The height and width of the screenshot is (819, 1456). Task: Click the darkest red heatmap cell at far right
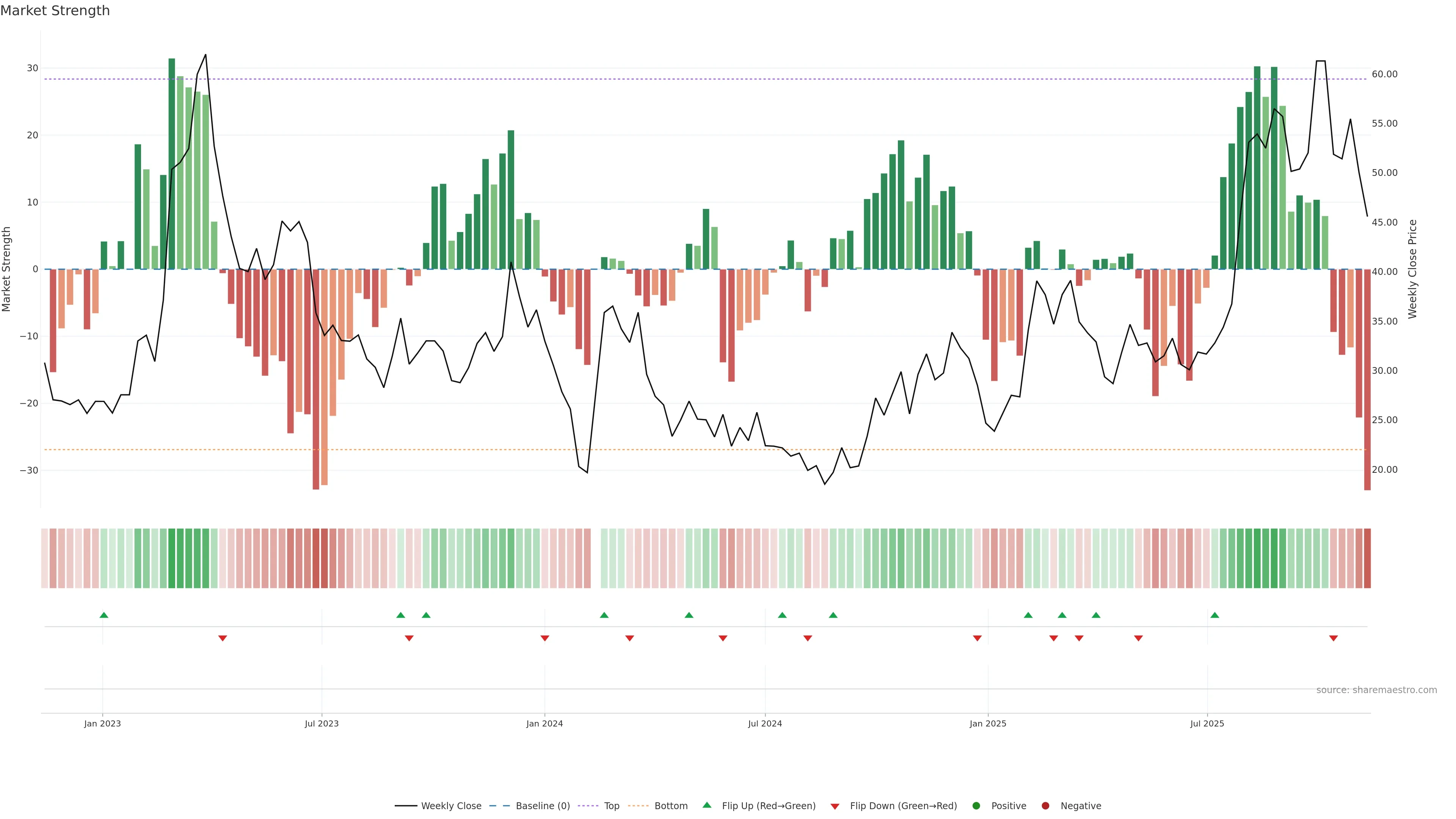[x=1367, y=558]
